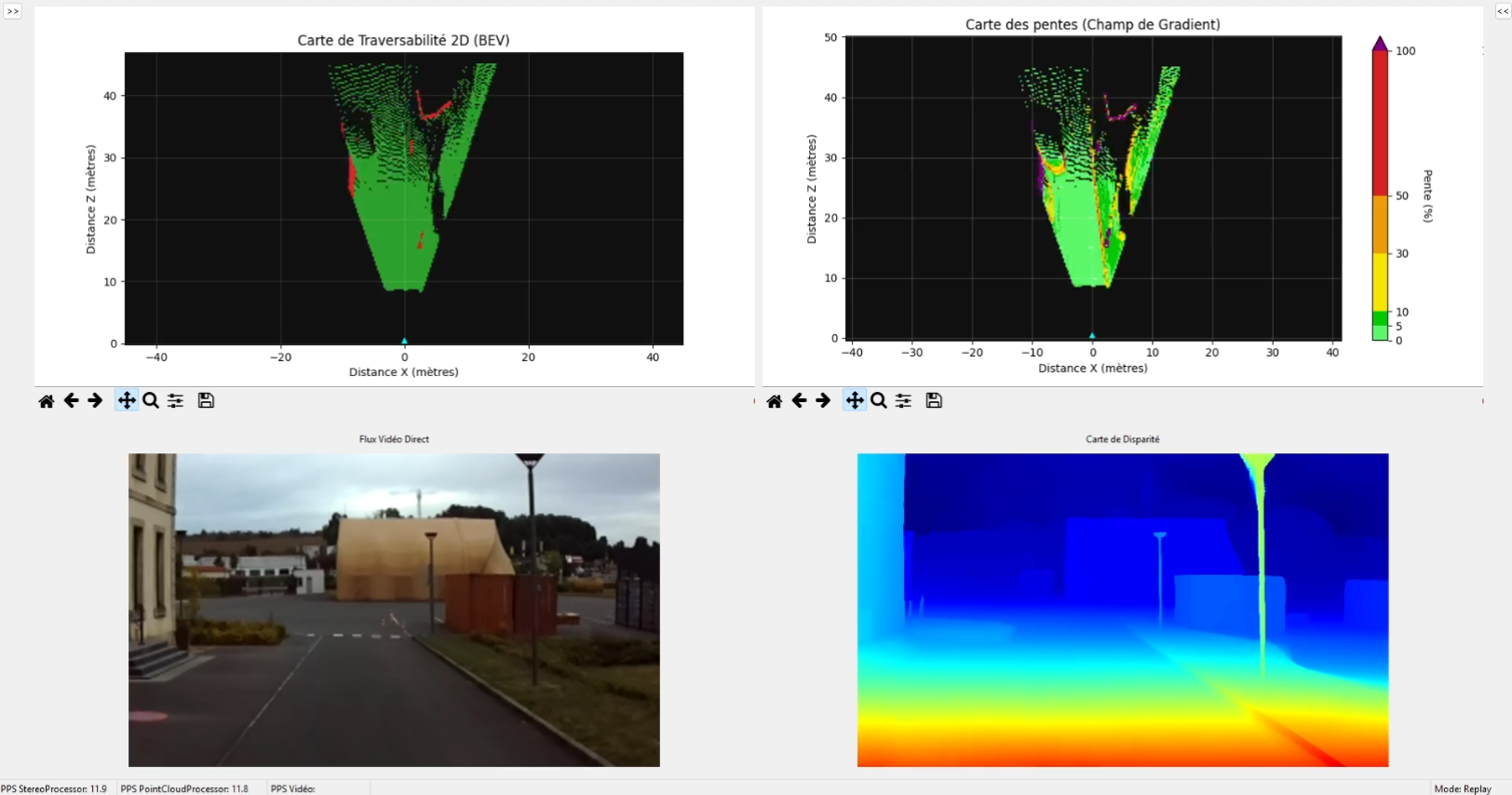1512x795 pixels.
Task: Click the Flux Vidéo Direct camera image
Action: tap(394, 610)
